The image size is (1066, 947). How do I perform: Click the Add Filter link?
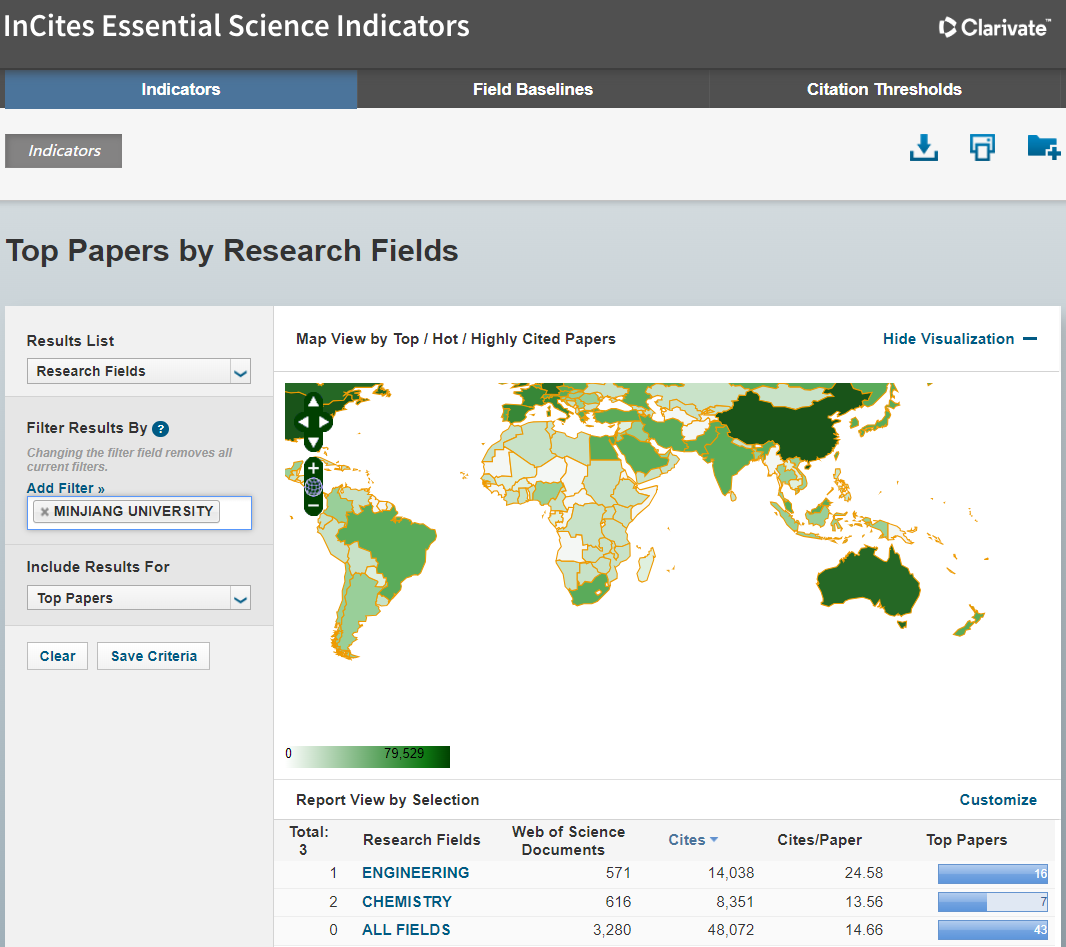[x=65, y=488]
